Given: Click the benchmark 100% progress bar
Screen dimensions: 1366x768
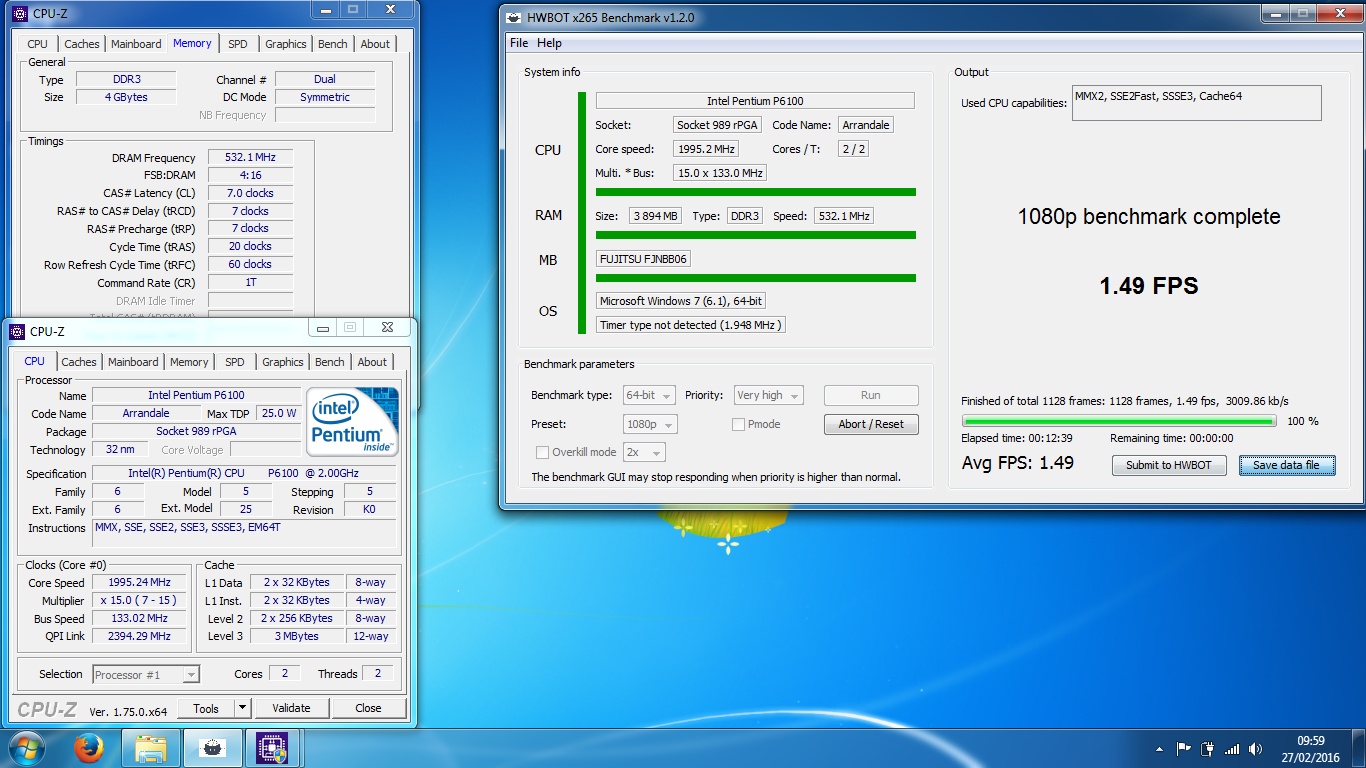Looking at the screenshot, I should click(1119, 421).
